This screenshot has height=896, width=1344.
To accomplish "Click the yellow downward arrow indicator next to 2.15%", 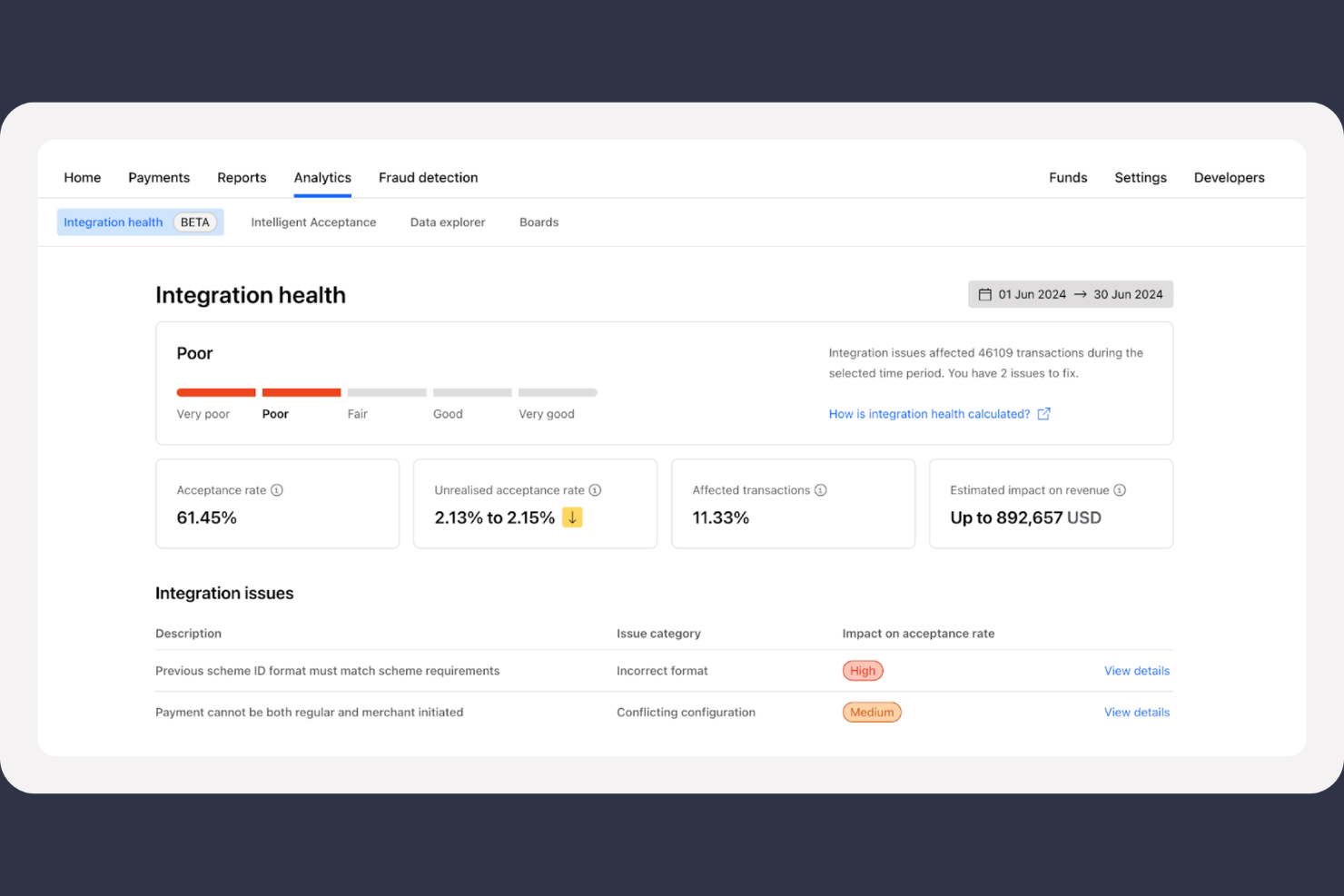I will (x=572, y=517).
